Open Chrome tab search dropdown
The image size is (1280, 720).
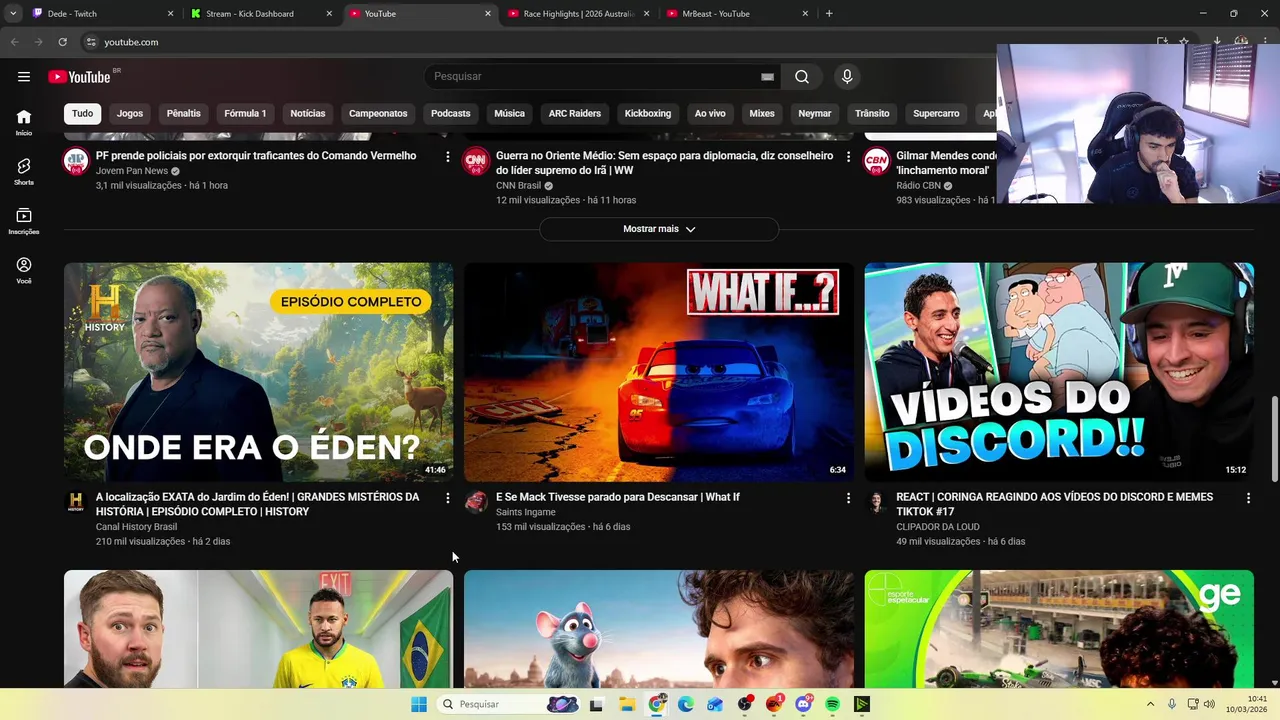click(13, 14)
